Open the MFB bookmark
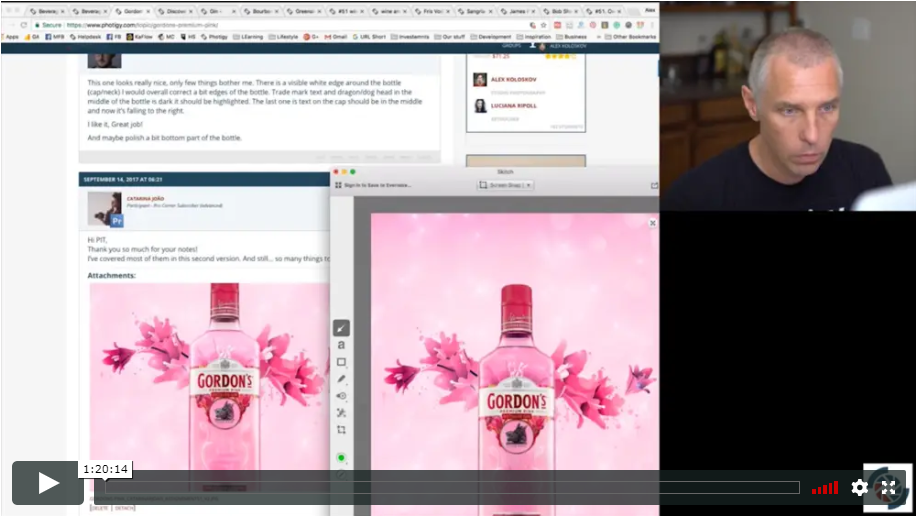This screenshot has height=516, width=916. pyautogui.click(x=55, y=37)
